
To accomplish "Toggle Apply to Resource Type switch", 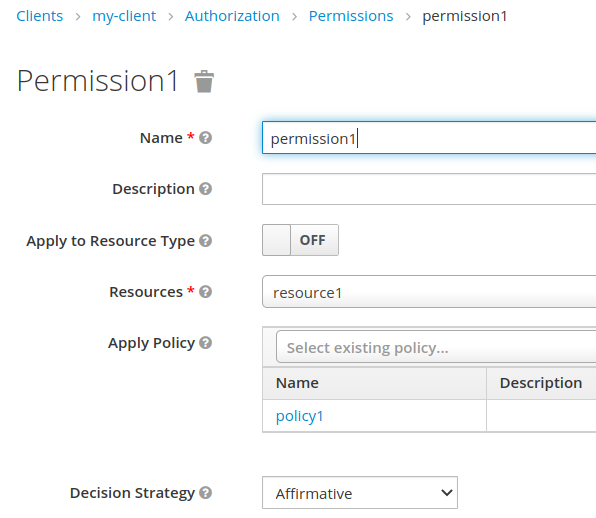I will coord(300,240).
